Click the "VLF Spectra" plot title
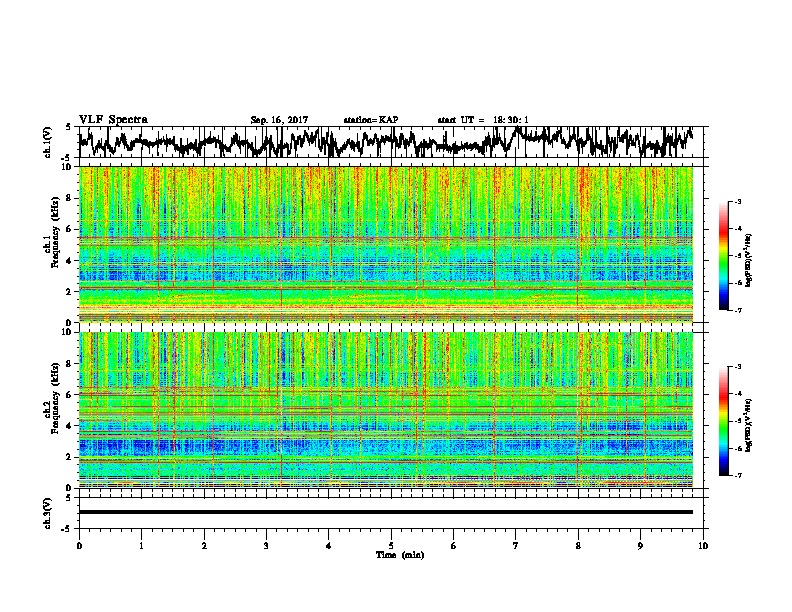This screenshot has width=792, height=612. click(x=113, y=120)
